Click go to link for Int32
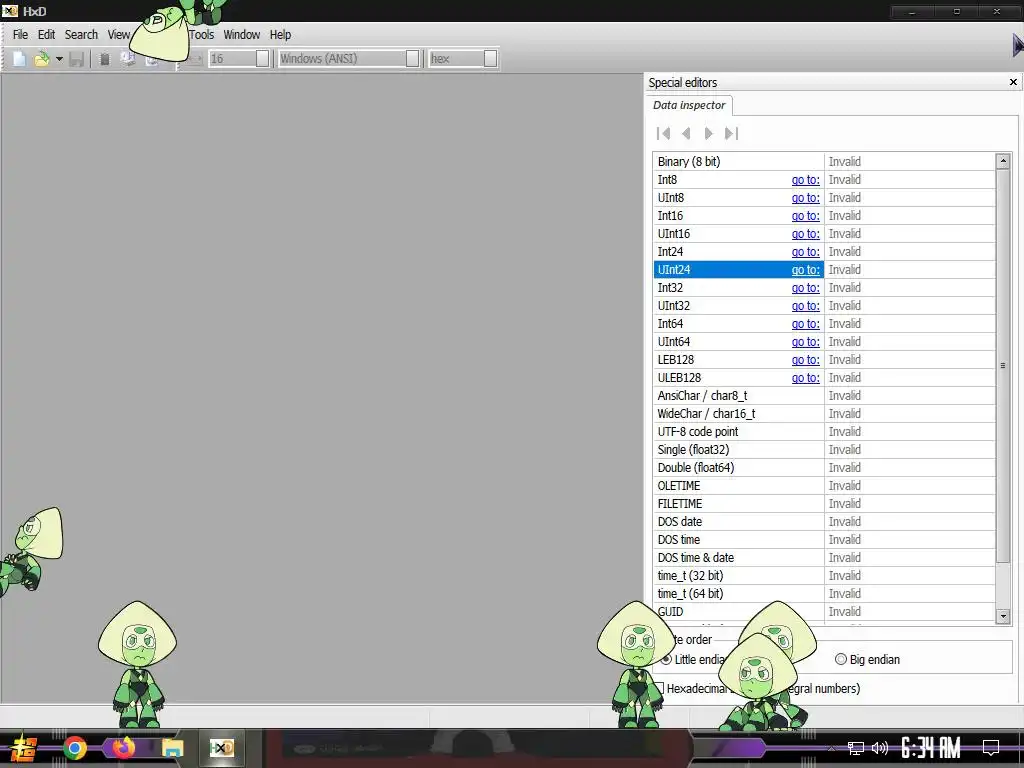This screenshot has height=768, width=1024. [805, 288]
